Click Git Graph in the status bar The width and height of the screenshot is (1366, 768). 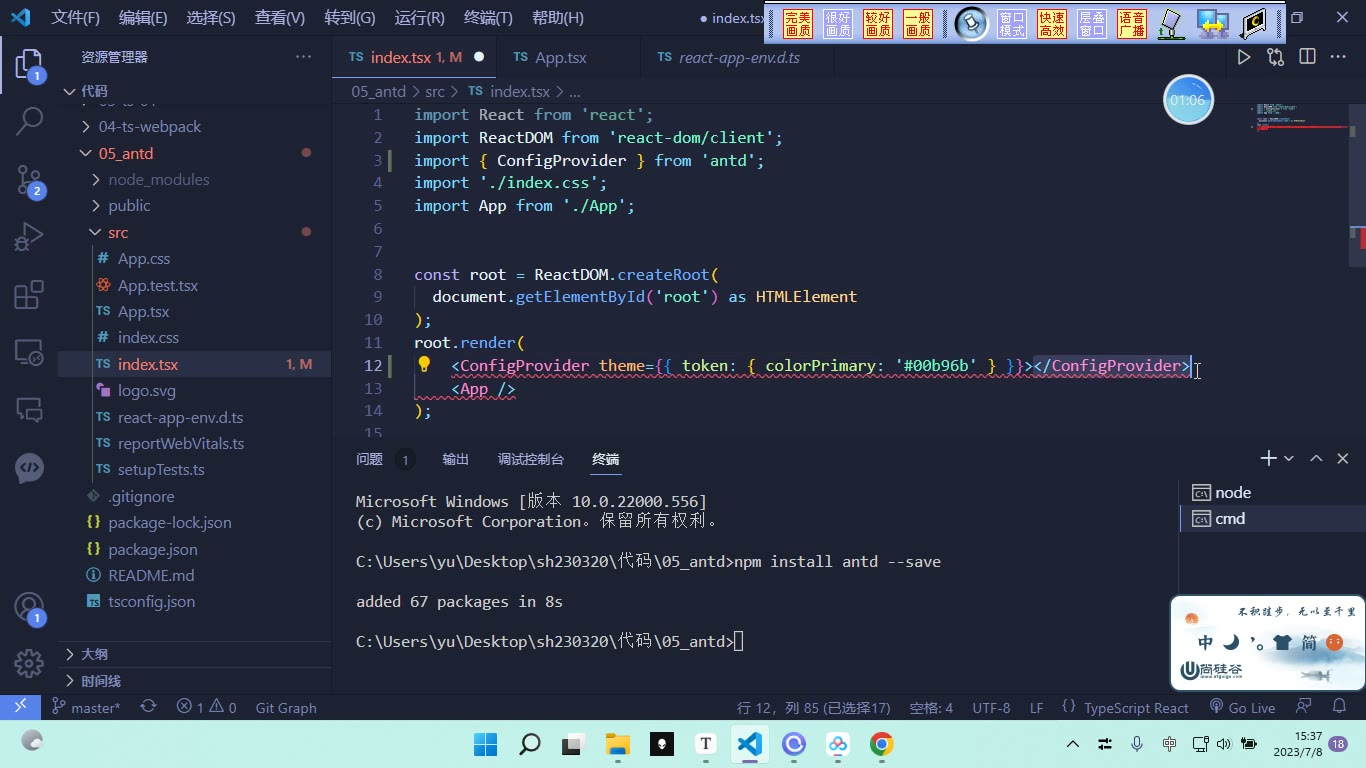click(286, 707)
